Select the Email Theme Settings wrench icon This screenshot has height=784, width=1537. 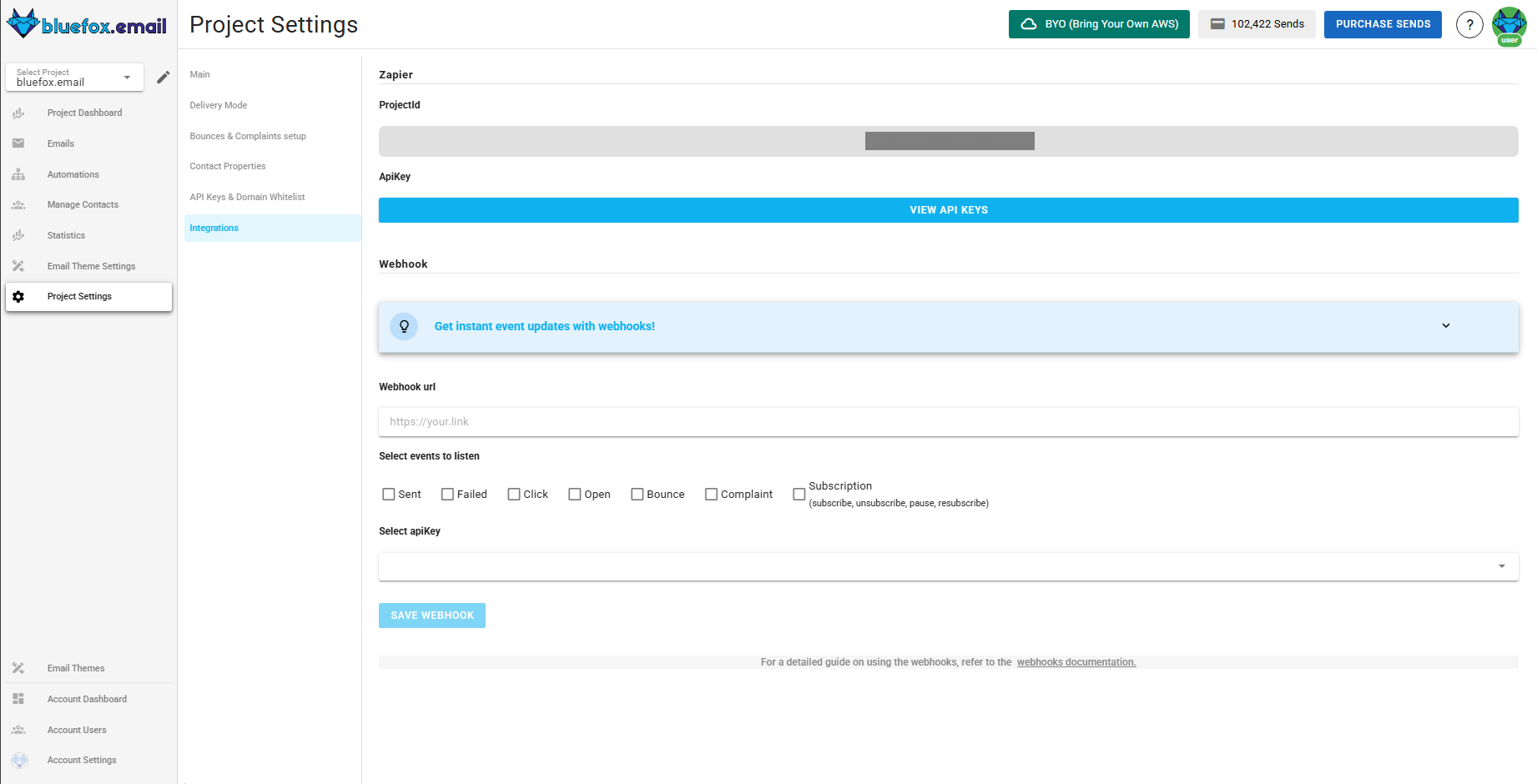(x=18, y=265)
